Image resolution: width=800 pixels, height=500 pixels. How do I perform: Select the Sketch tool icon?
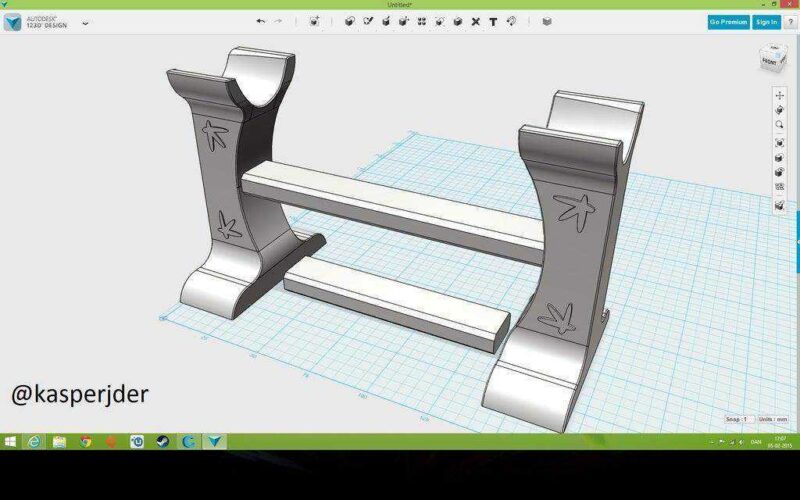[x=368, y=21]
